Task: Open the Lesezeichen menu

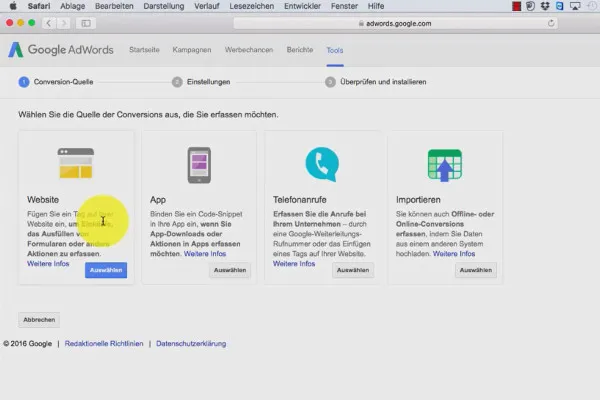Action: [x=251, y=6]
